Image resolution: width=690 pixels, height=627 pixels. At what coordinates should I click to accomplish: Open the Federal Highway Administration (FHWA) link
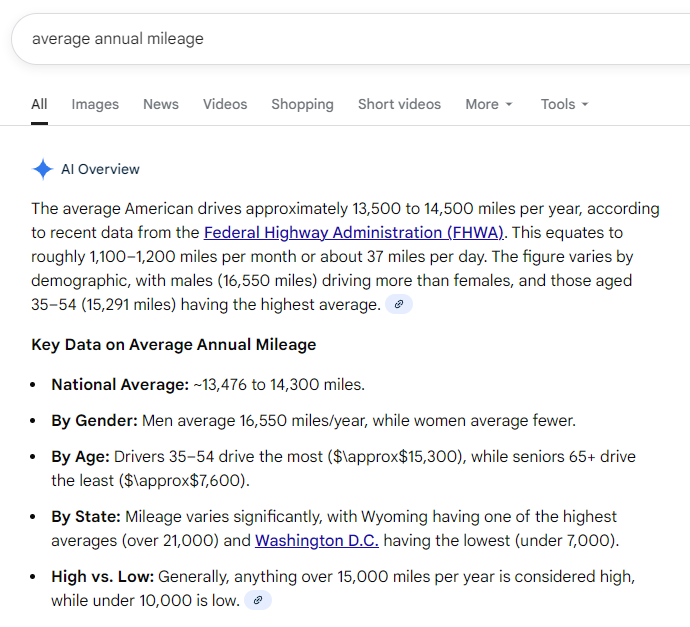pos(353,232)
